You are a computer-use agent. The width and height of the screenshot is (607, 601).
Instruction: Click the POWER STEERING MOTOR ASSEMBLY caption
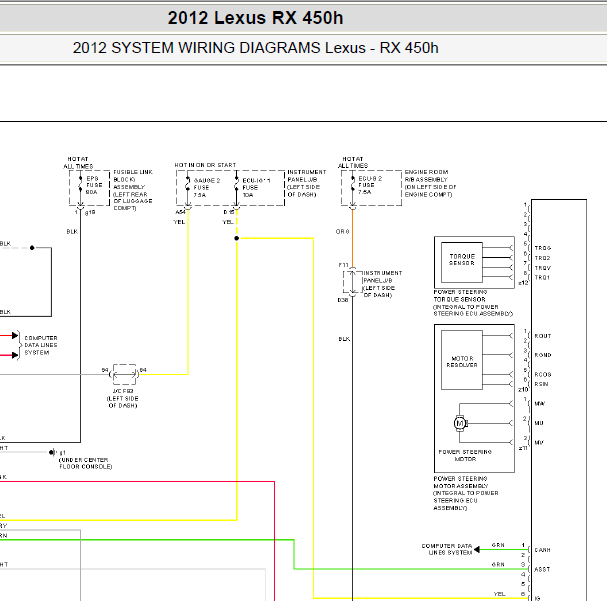(466, 493)
